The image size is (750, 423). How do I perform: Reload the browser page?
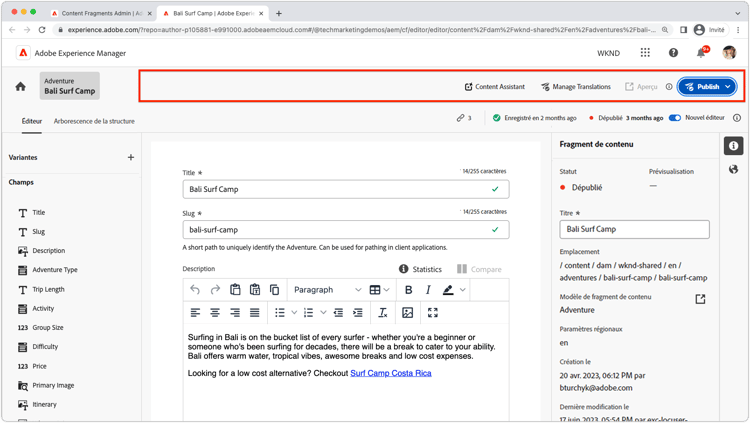(x=42, y=30)
